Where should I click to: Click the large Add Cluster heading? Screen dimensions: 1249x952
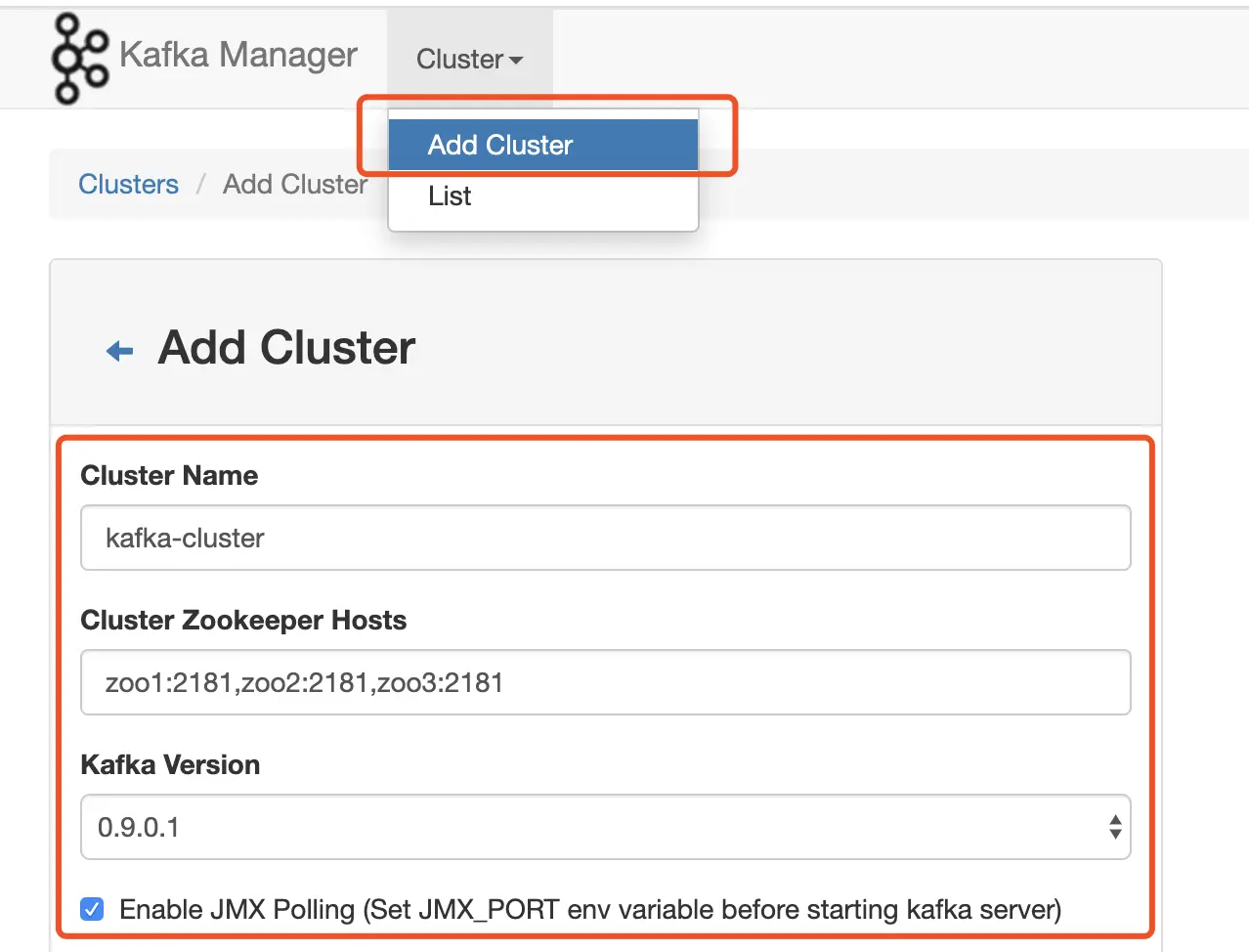coord(286,348)
